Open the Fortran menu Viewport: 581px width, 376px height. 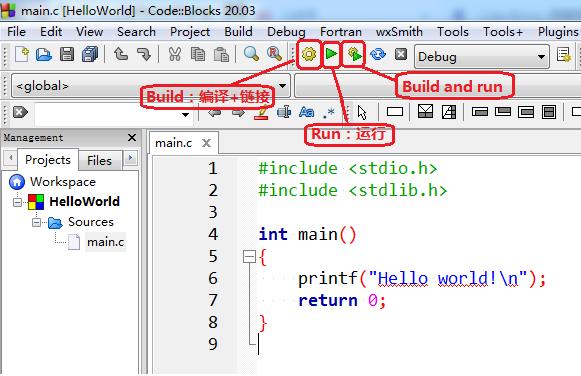click(x=341, y=32)
